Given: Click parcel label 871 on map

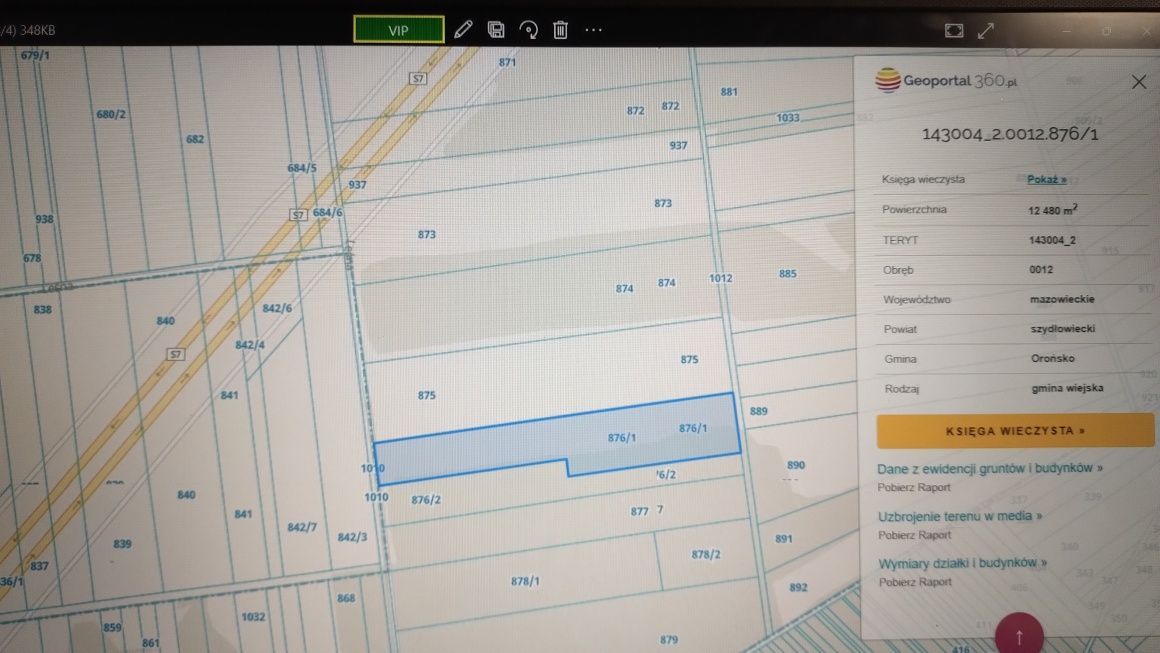Looking at the screenshot, I should tap(507, 62).
